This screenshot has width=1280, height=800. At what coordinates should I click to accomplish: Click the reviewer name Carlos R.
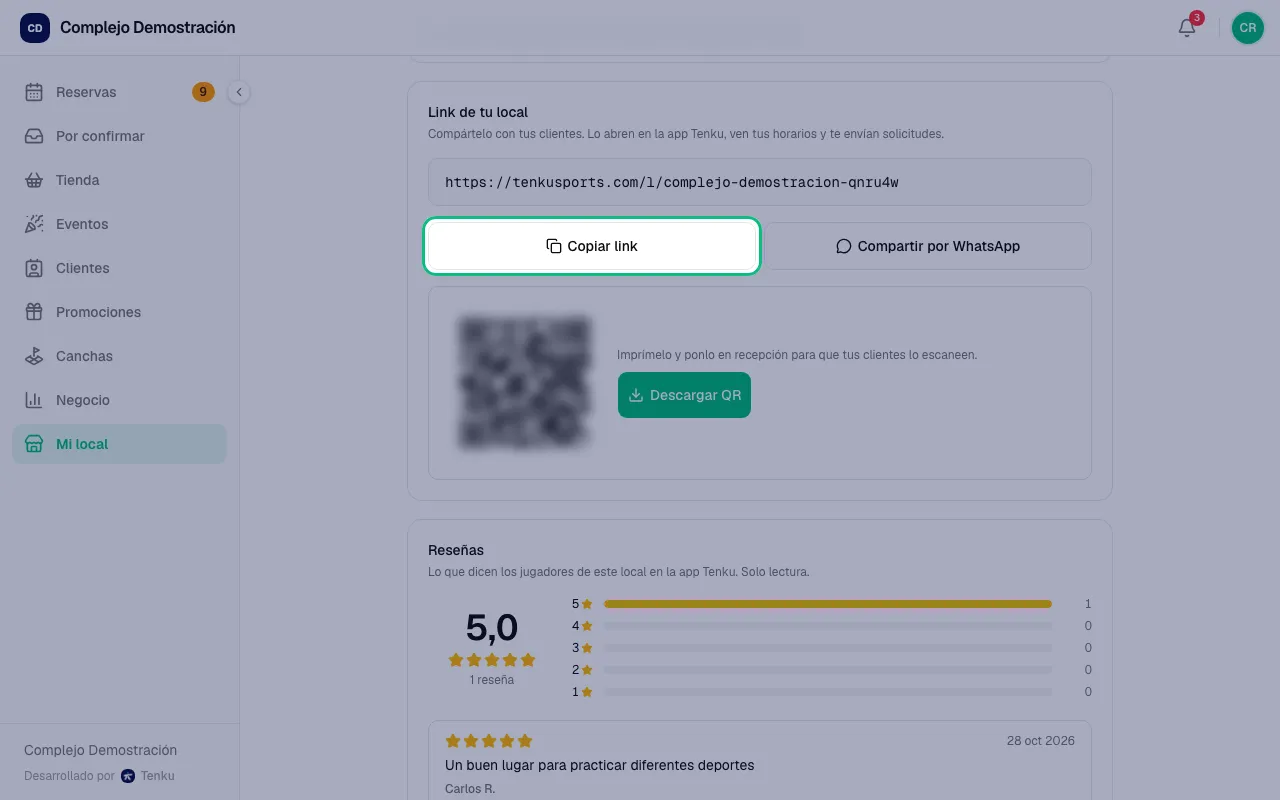[x=470, y=789]
